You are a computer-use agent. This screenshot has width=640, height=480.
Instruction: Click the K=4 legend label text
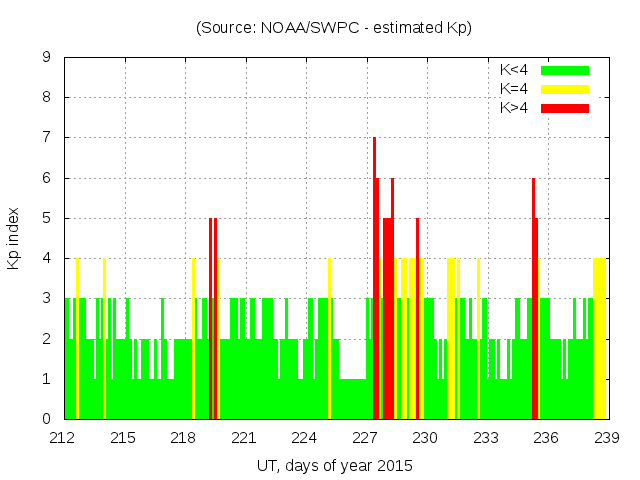pyautogui.click(x=515, y=89)
